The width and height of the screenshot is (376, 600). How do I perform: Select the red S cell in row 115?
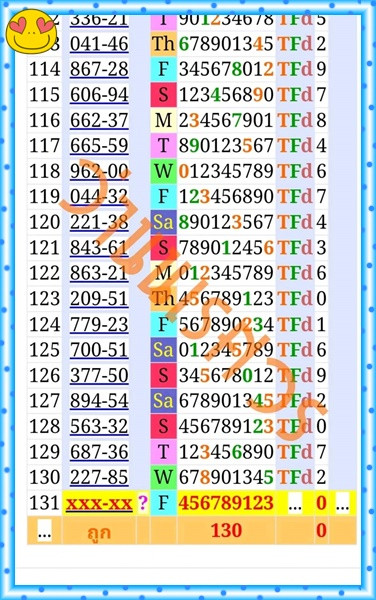163,95
